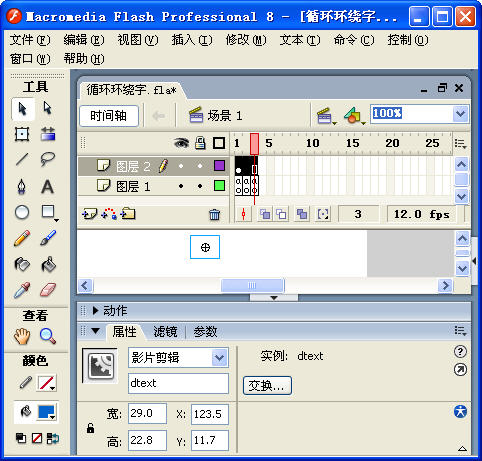The width and height of the screenshot is (482, 461).
Task: Click the No Color icon
Action: (x=37, y=438)
